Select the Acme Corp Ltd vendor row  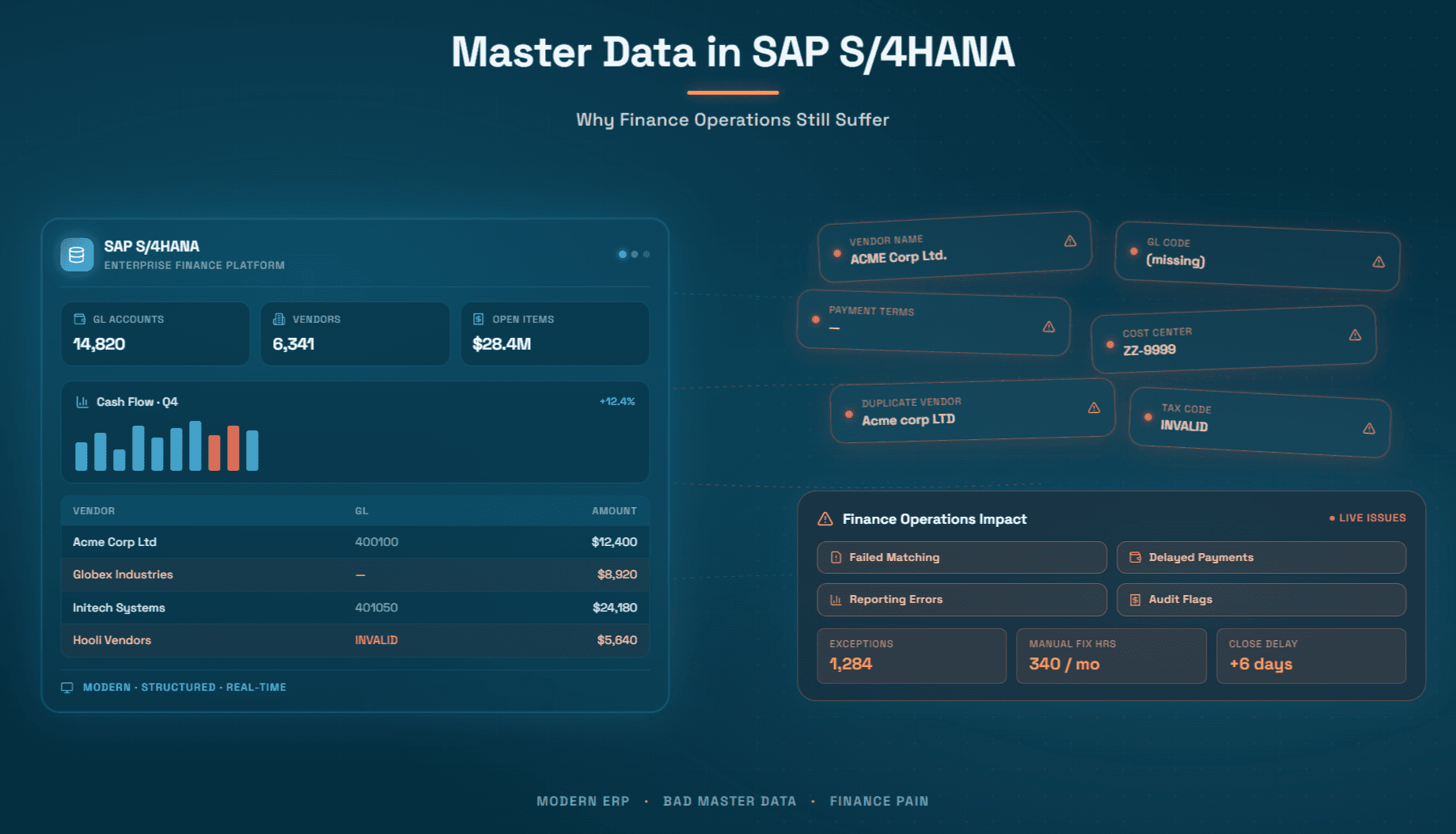coord(355,542)
